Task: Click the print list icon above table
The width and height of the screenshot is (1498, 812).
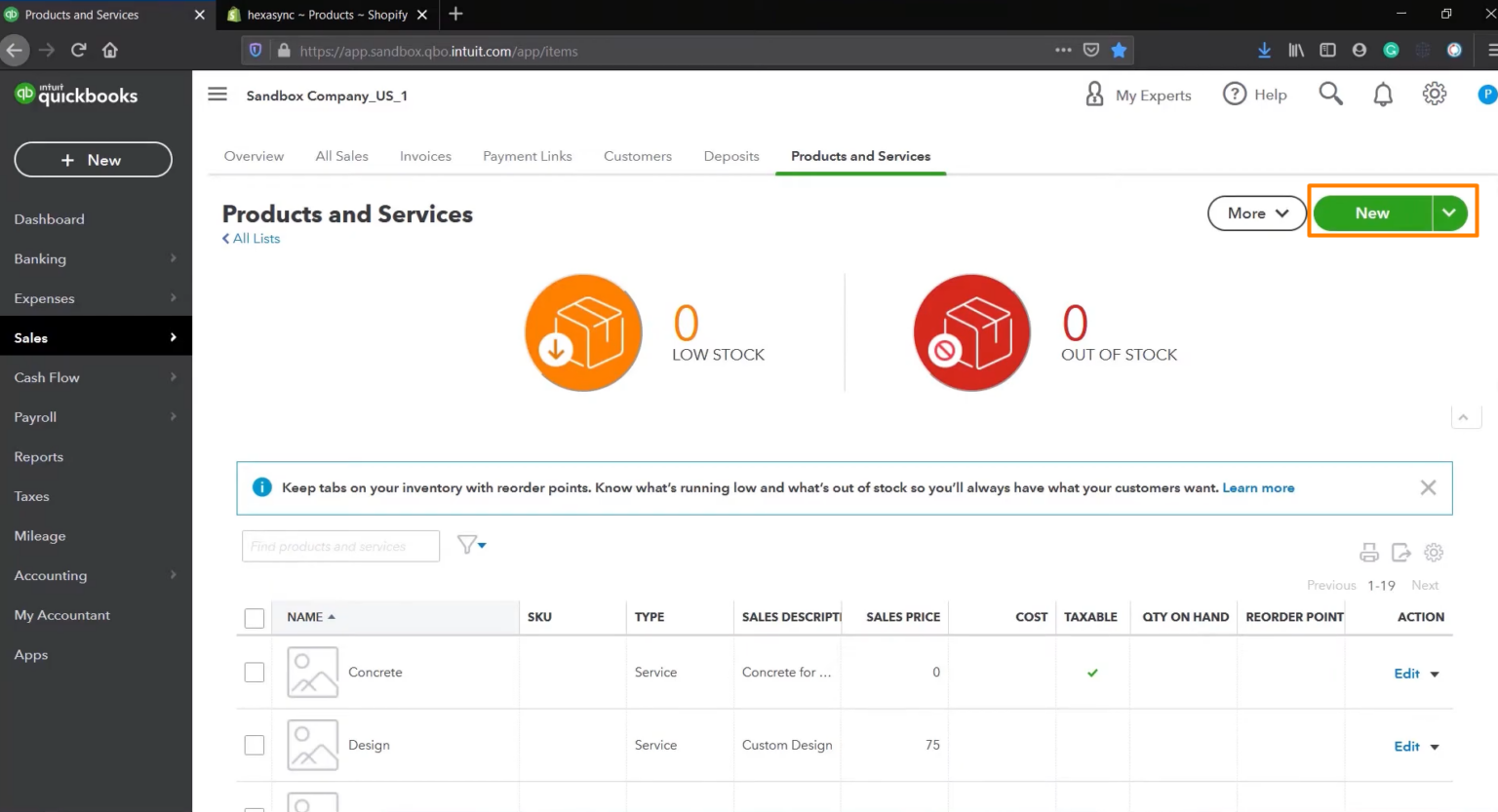Action: click(1369, 553)
